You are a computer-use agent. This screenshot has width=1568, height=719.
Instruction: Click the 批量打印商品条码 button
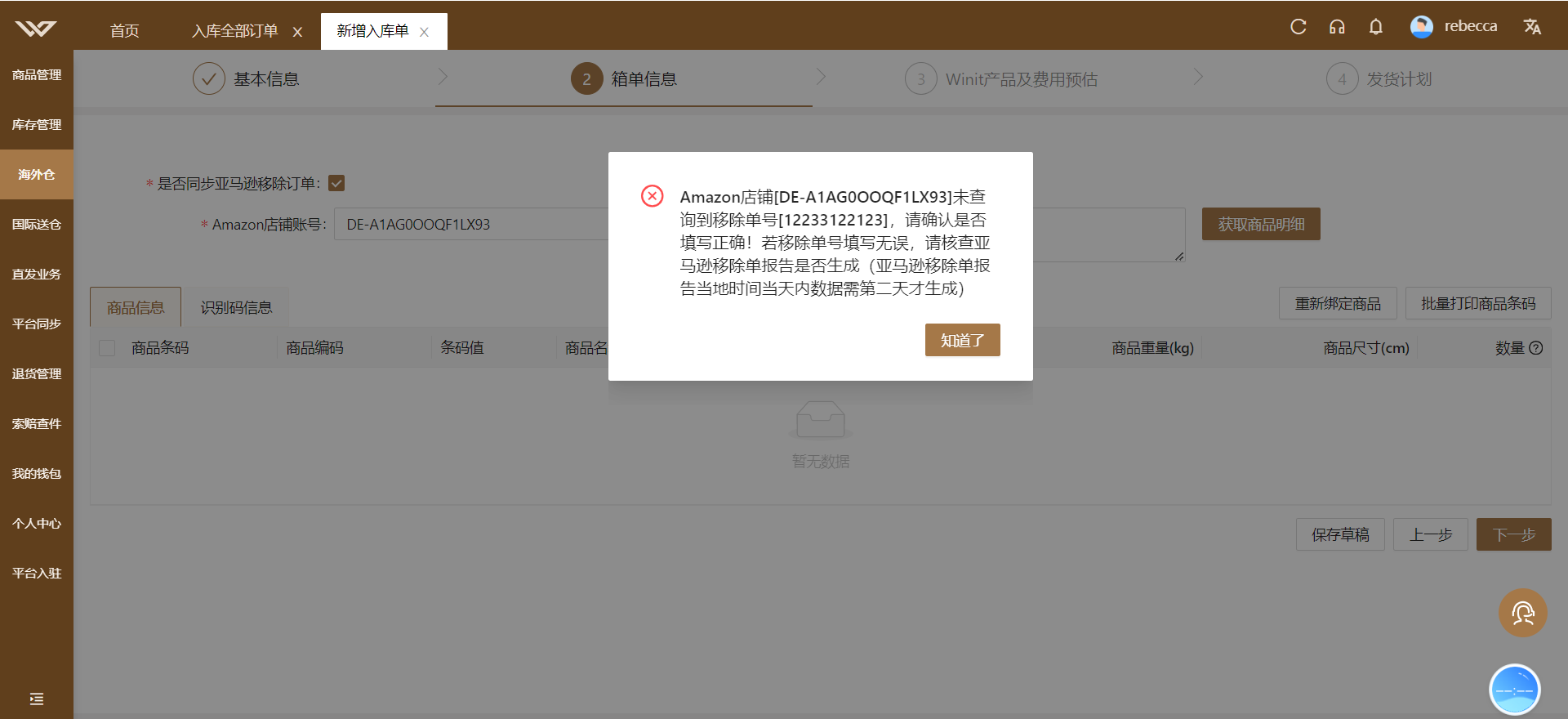tap(1478, 303)
